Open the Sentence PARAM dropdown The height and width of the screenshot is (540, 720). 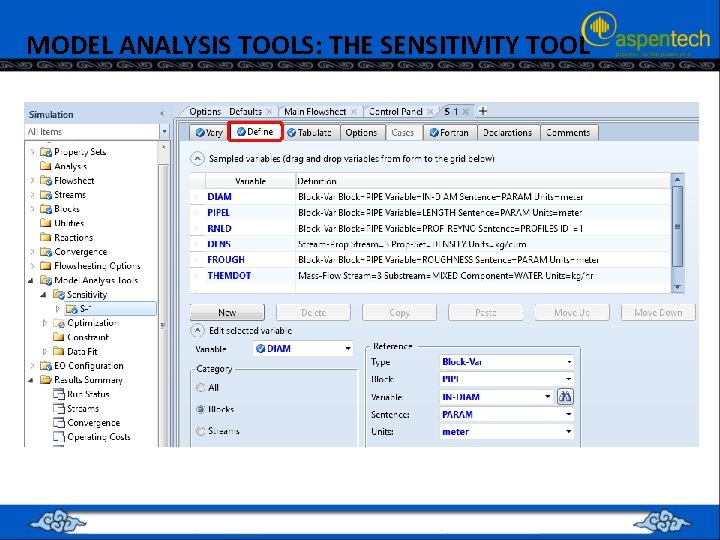[569, 414]
